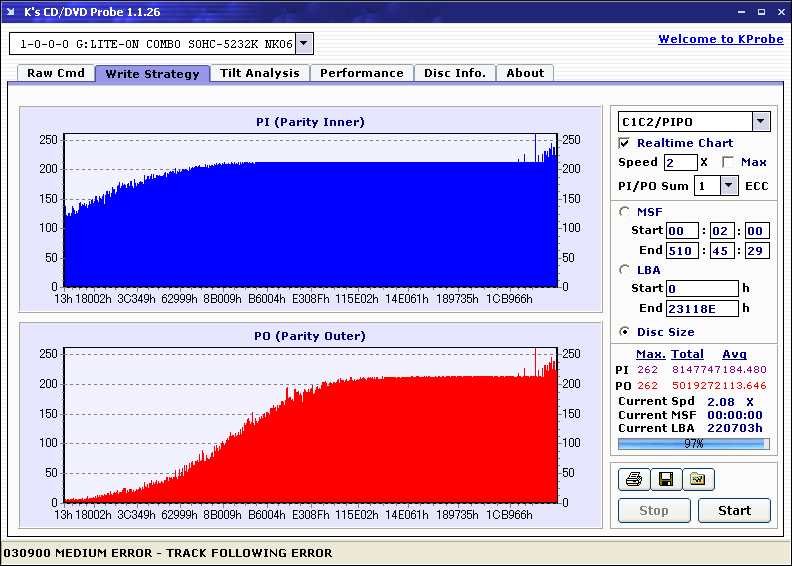The width and height of the screenshot is (792, 566).
Task: Enable the Realtime Chart checkbox
Action: 624,143
